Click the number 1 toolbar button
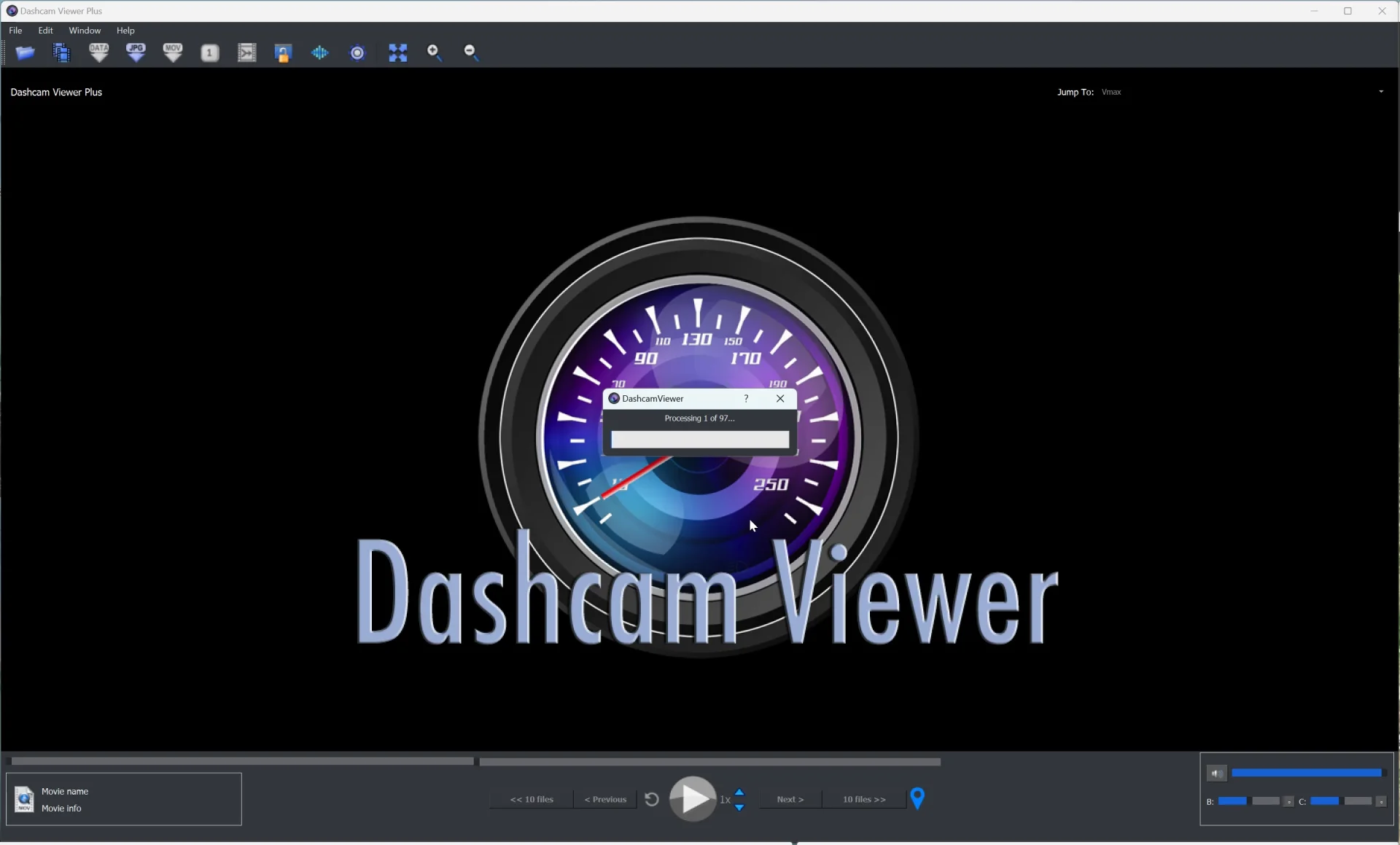 click(x=210, y=52)
